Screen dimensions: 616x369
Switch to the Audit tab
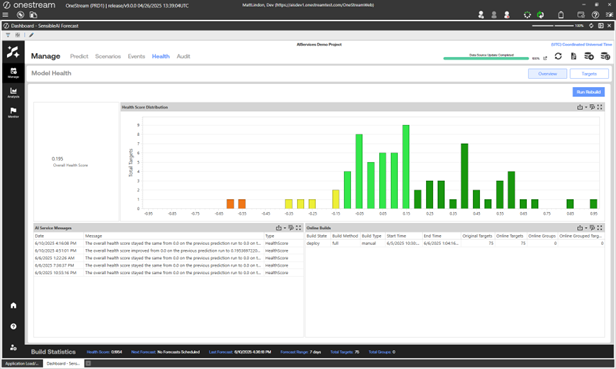pos(183,56)
